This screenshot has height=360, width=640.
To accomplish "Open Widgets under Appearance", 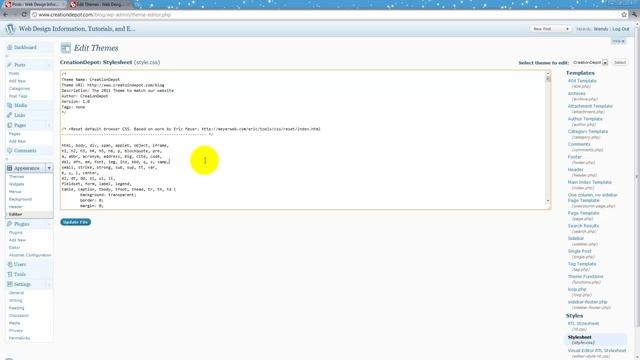I will 16,184.
